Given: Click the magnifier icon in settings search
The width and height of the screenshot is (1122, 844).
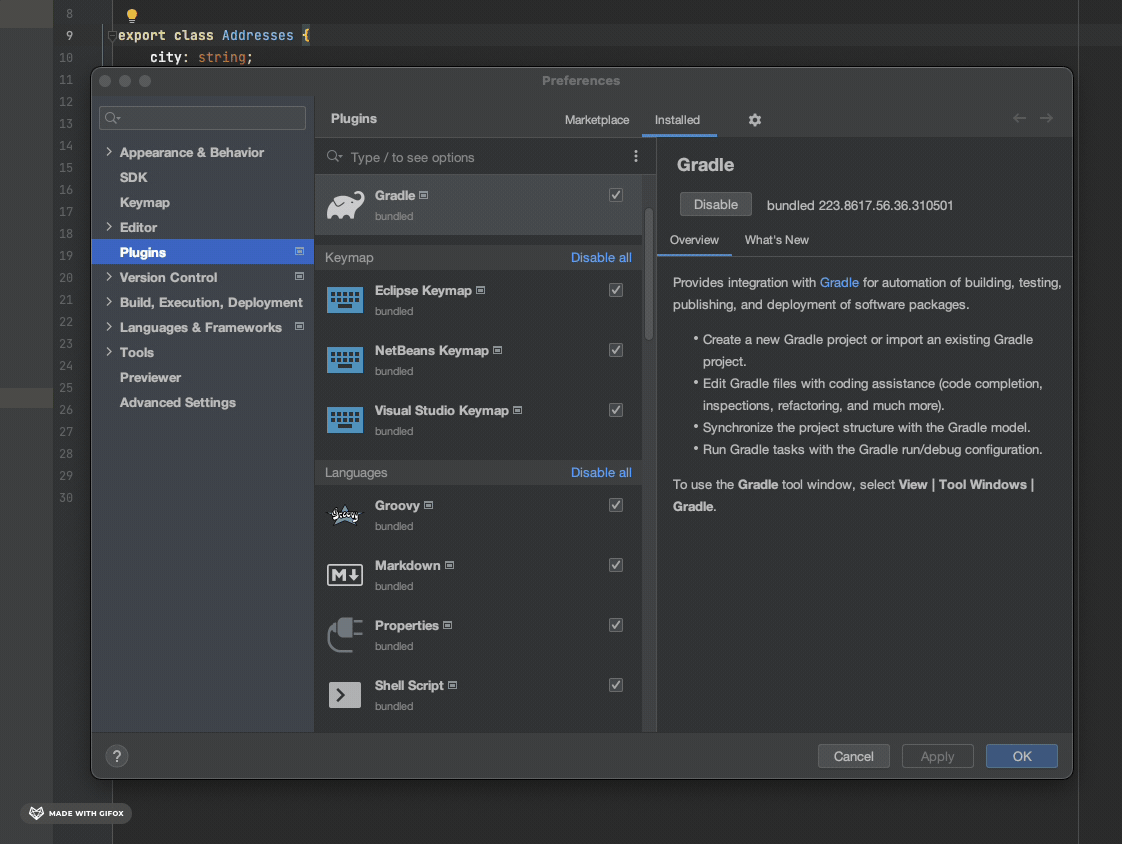Looking at the screenshot, I should (x=112, y=118).
